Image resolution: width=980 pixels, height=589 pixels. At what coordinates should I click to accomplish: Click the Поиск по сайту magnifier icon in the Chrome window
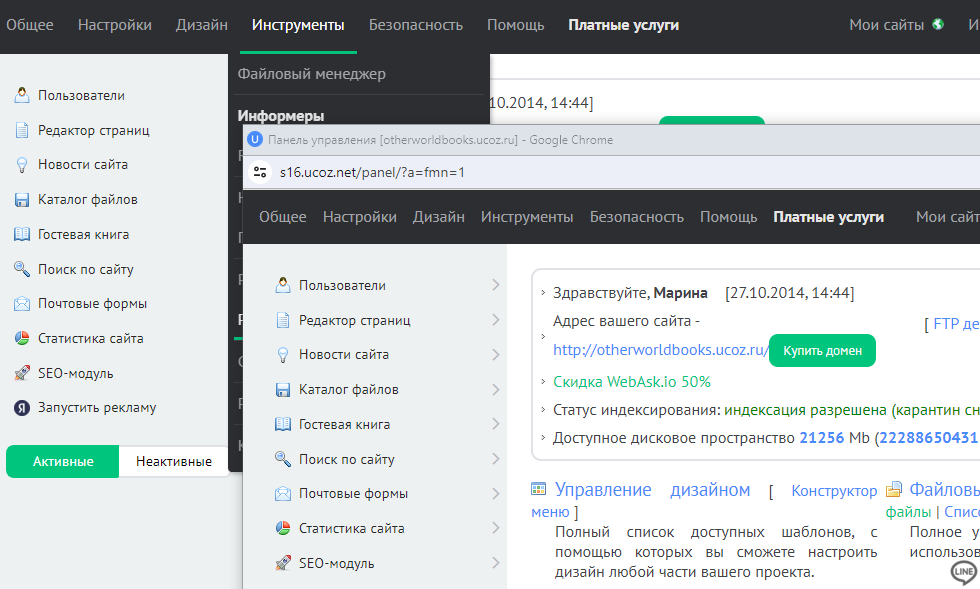pos(283,459)
